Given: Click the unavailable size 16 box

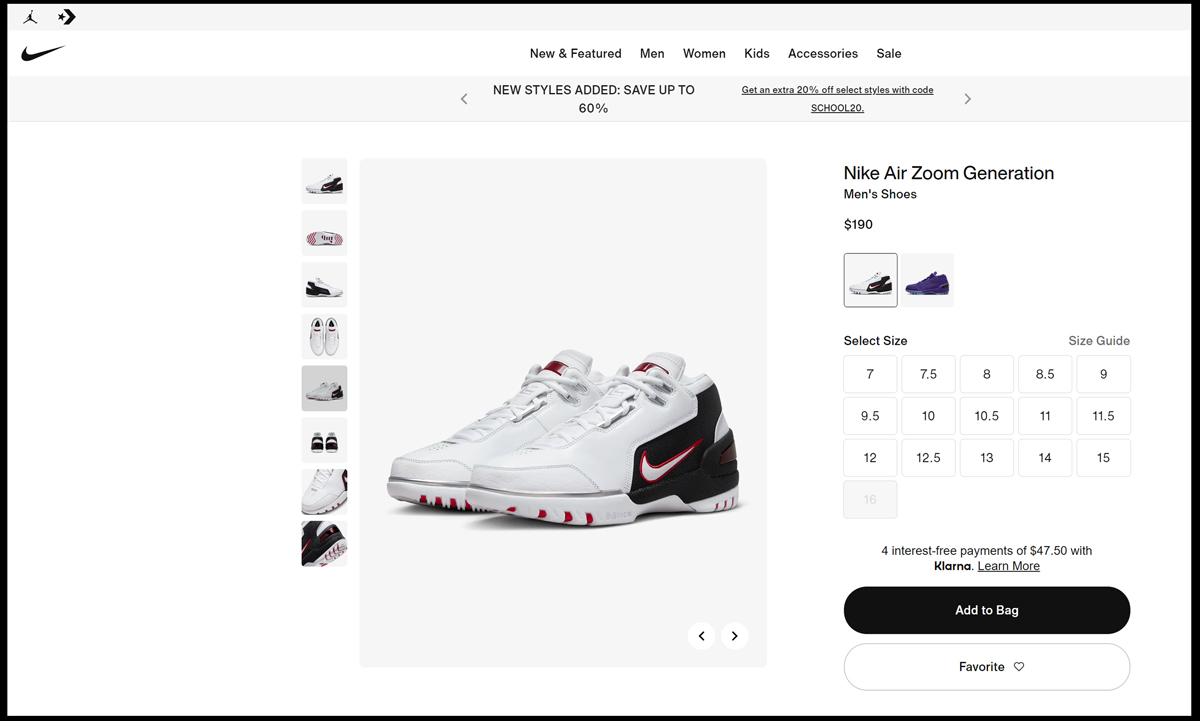Looking at the screenshot, I should [870, 500].
